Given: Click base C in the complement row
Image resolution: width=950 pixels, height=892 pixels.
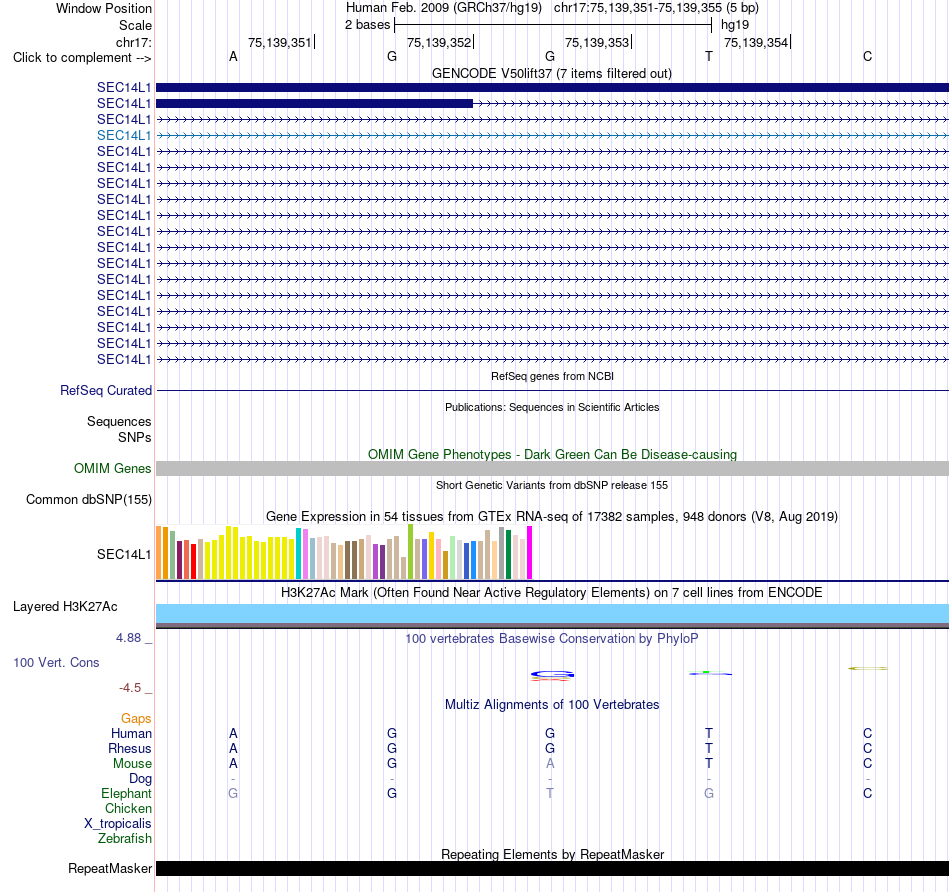Looking at the screenshot, I should (868, 56).
